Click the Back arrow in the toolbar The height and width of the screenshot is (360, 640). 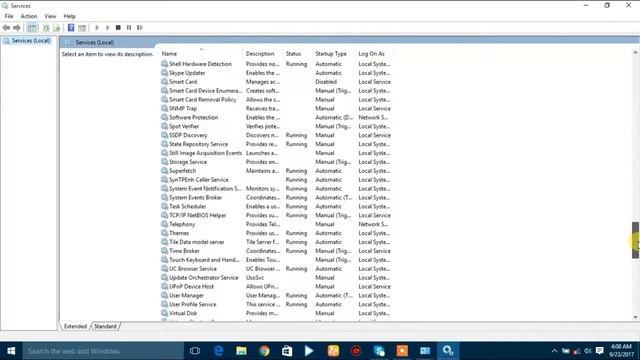6,28
